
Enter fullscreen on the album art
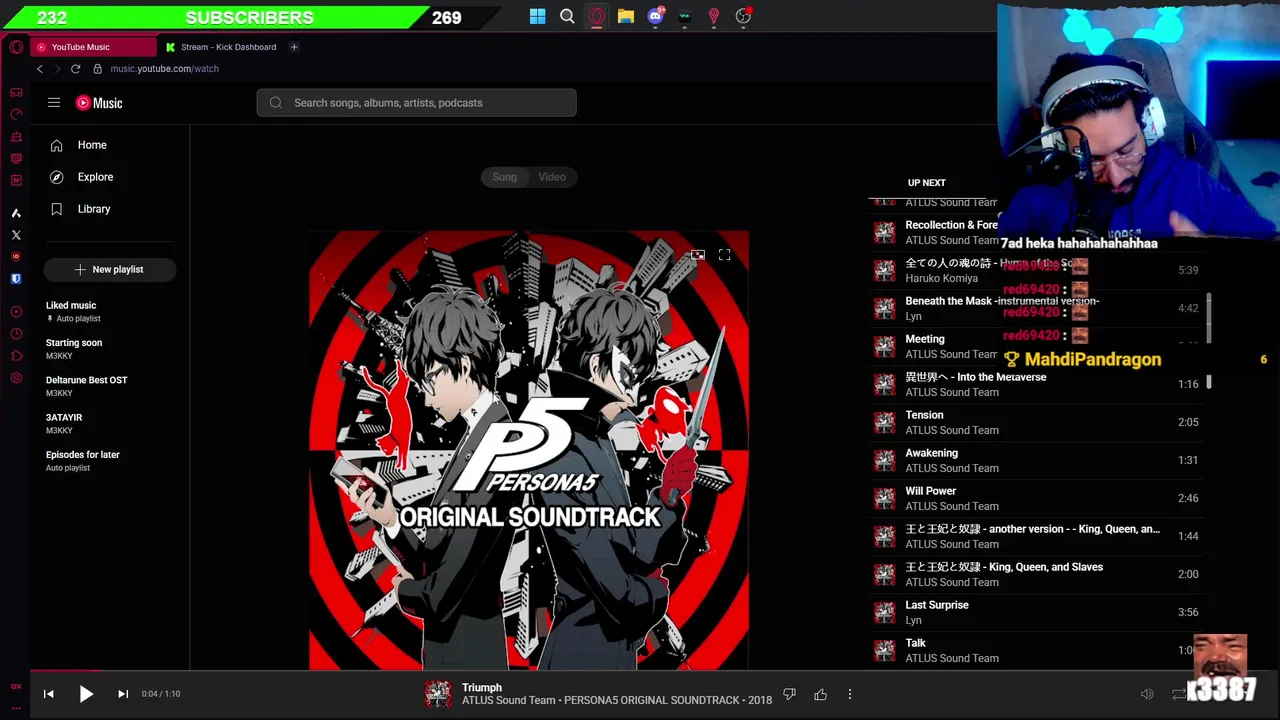[724, 256]
